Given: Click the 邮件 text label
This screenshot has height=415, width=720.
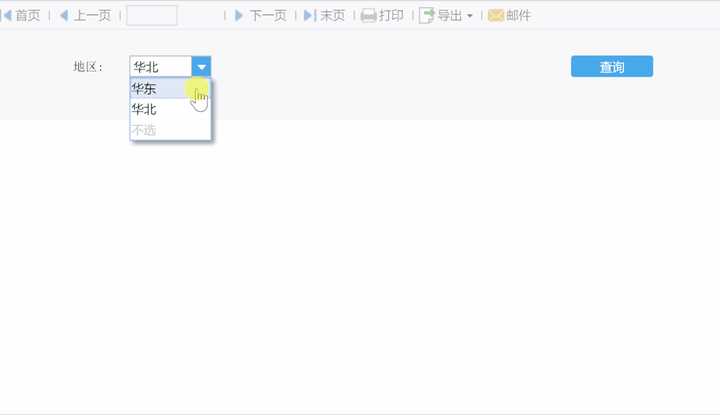Looking at the screenshot, I should click(x=518, y=15).
